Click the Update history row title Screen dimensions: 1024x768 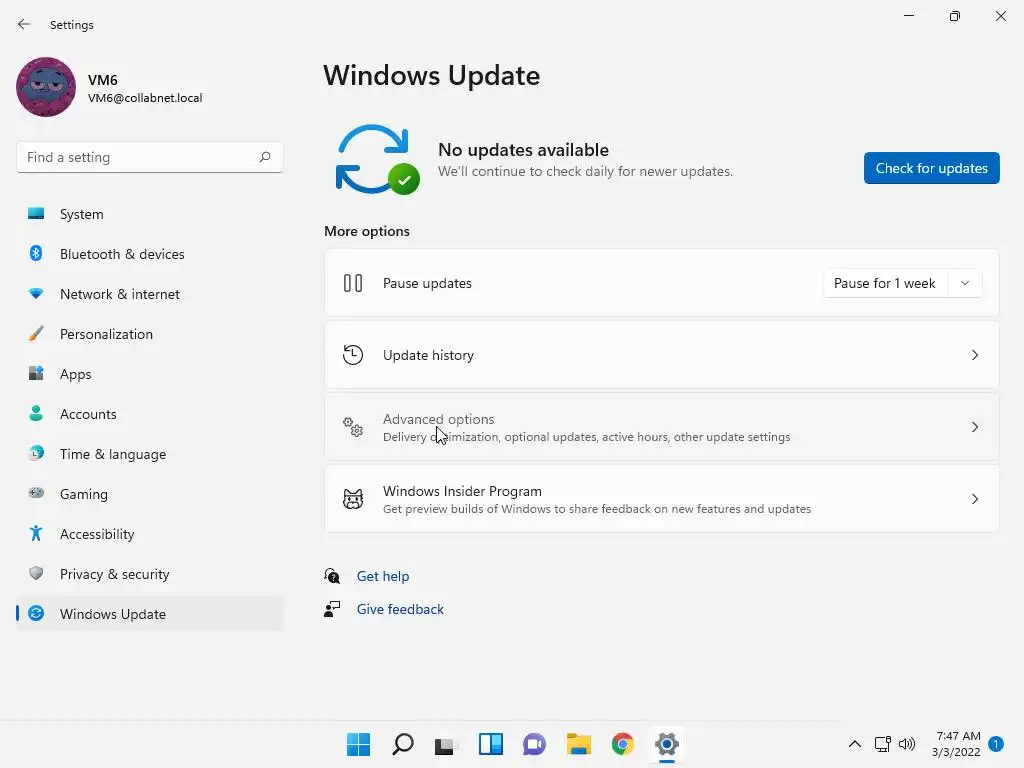point(428,355)
